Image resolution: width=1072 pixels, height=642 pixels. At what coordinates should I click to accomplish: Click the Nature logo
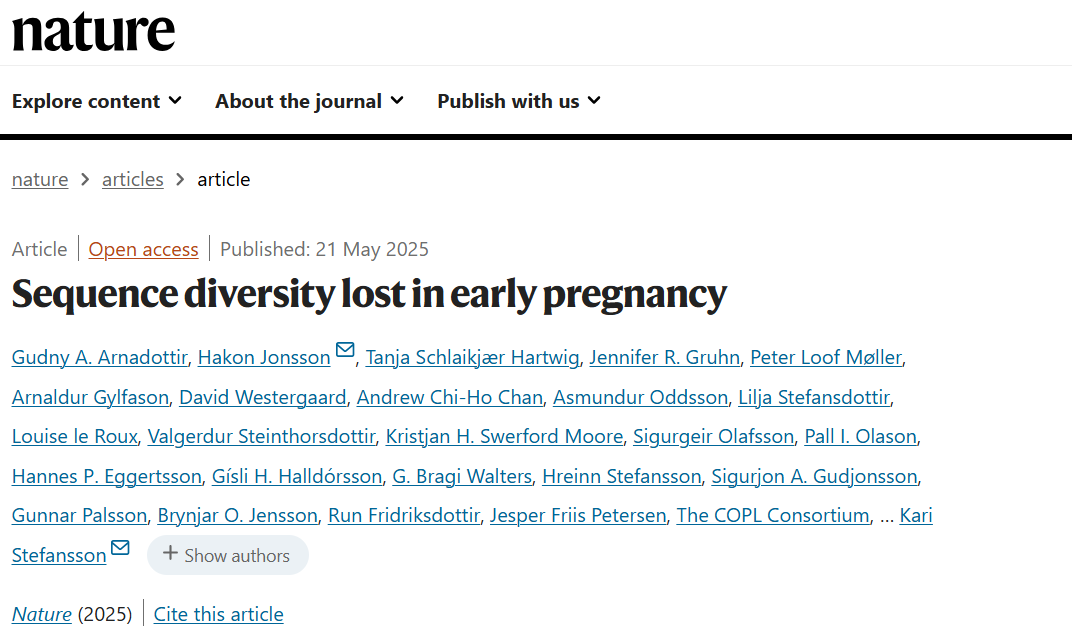pyautogui.click(x=94, y=32)
